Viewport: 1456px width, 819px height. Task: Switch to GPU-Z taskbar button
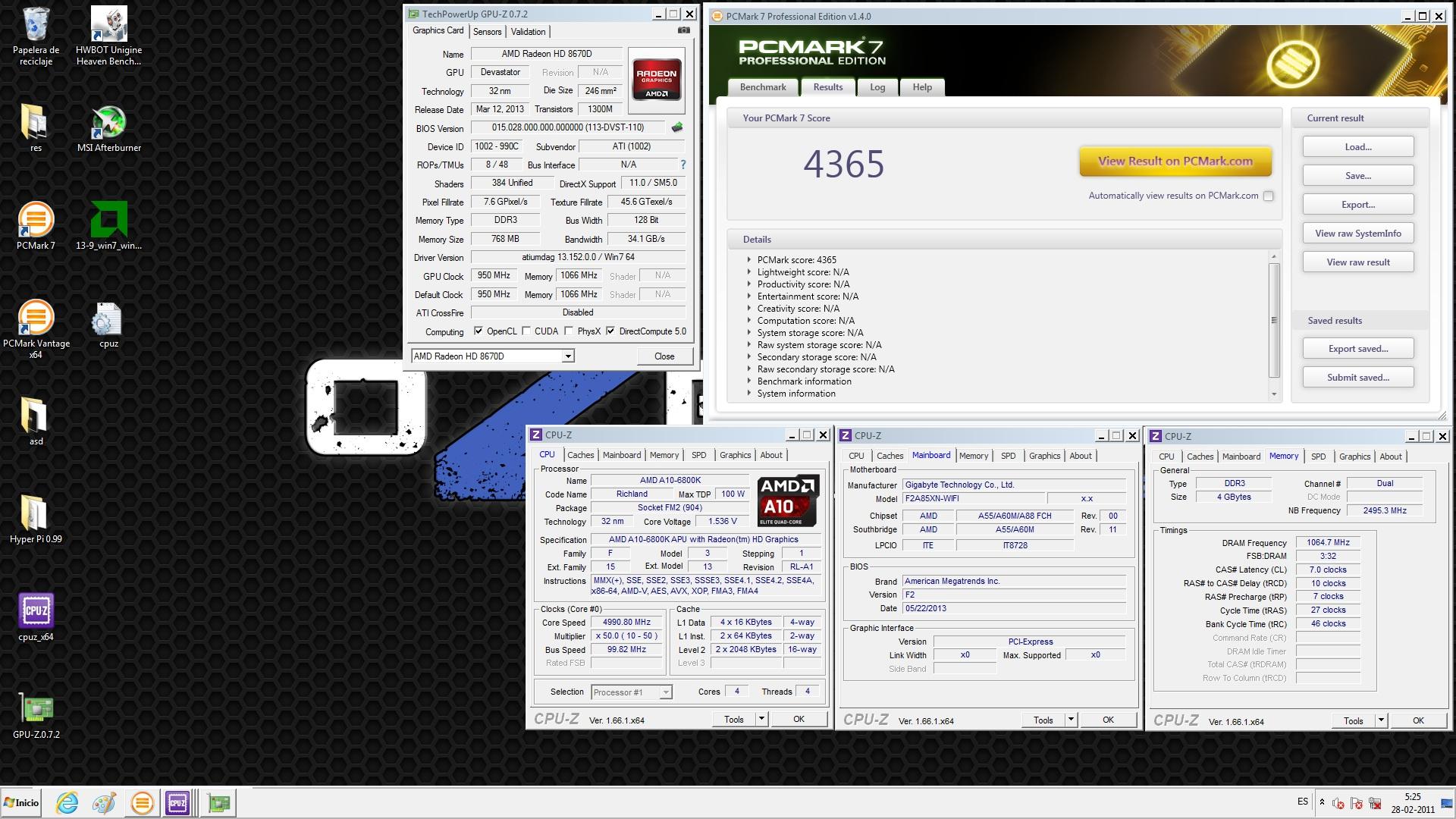point(219,802)
